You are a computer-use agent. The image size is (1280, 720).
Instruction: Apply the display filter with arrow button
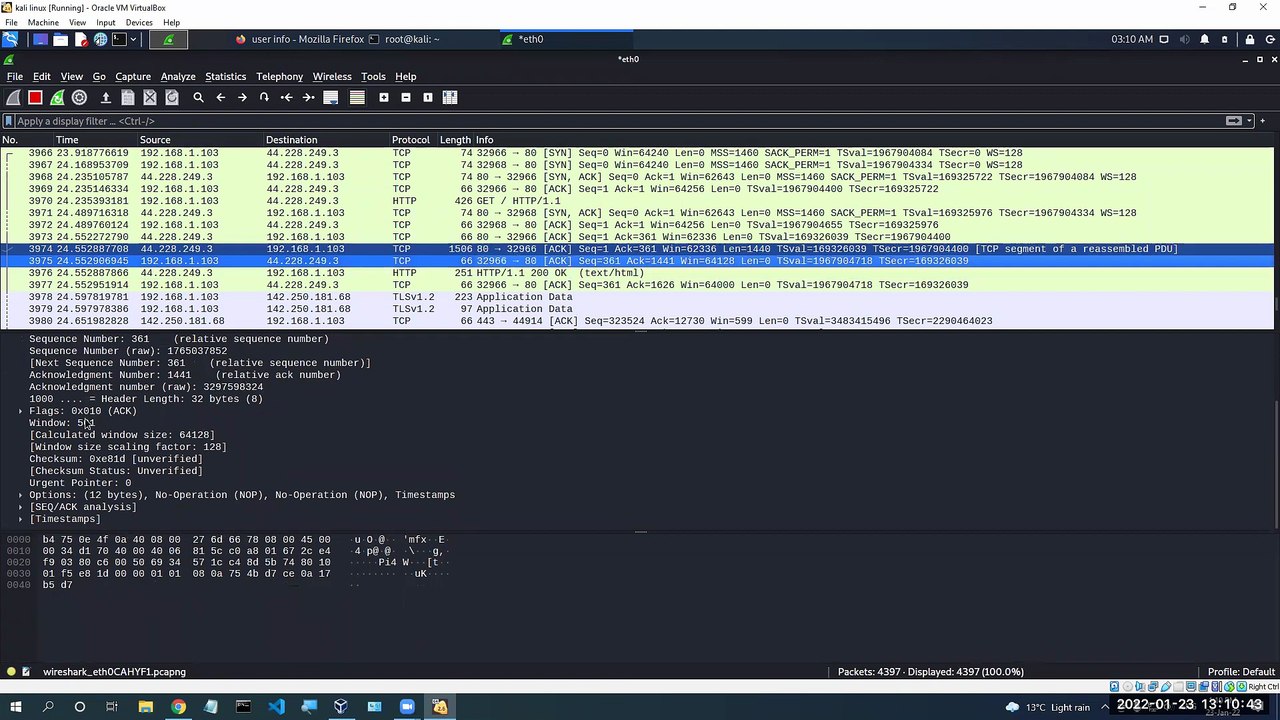point(1235,121)
